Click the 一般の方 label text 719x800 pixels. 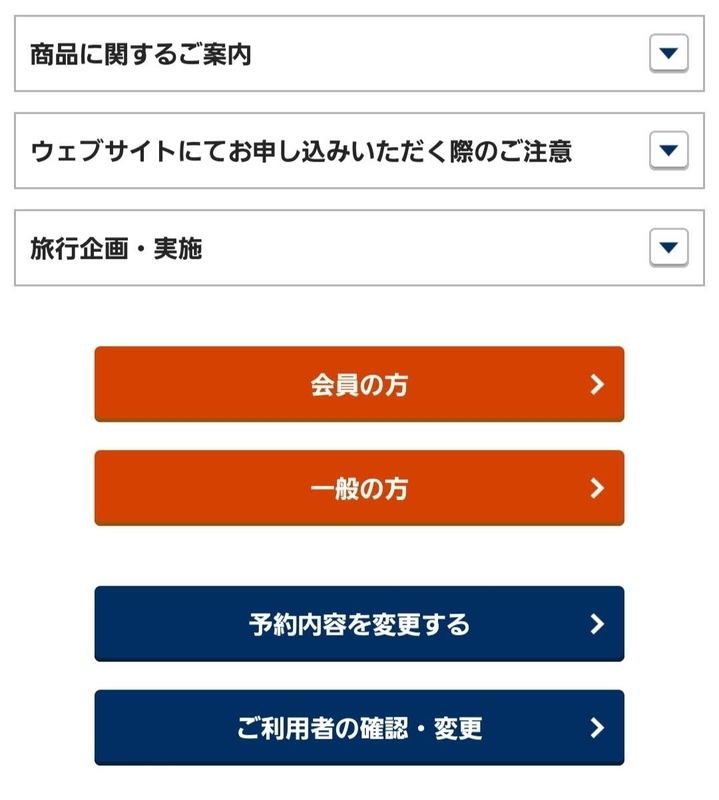(359, 489)
